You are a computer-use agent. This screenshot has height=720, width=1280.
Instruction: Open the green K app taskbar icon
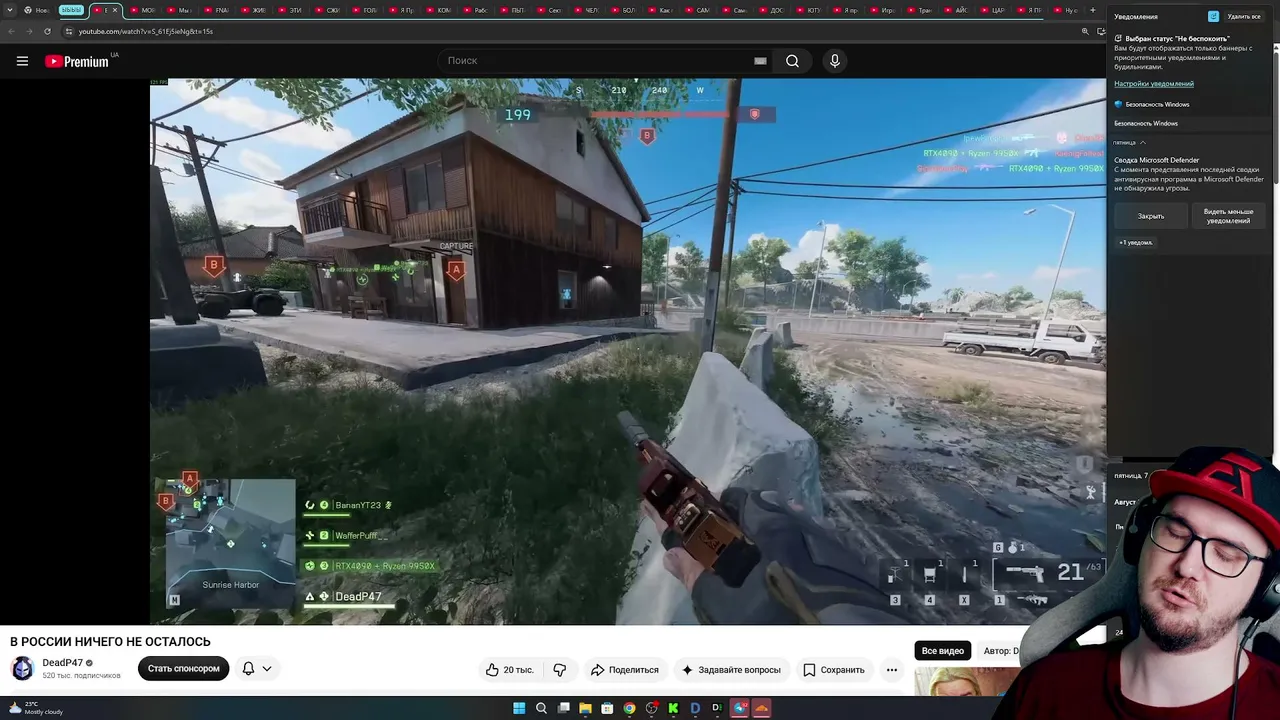(x=673, y=708)
